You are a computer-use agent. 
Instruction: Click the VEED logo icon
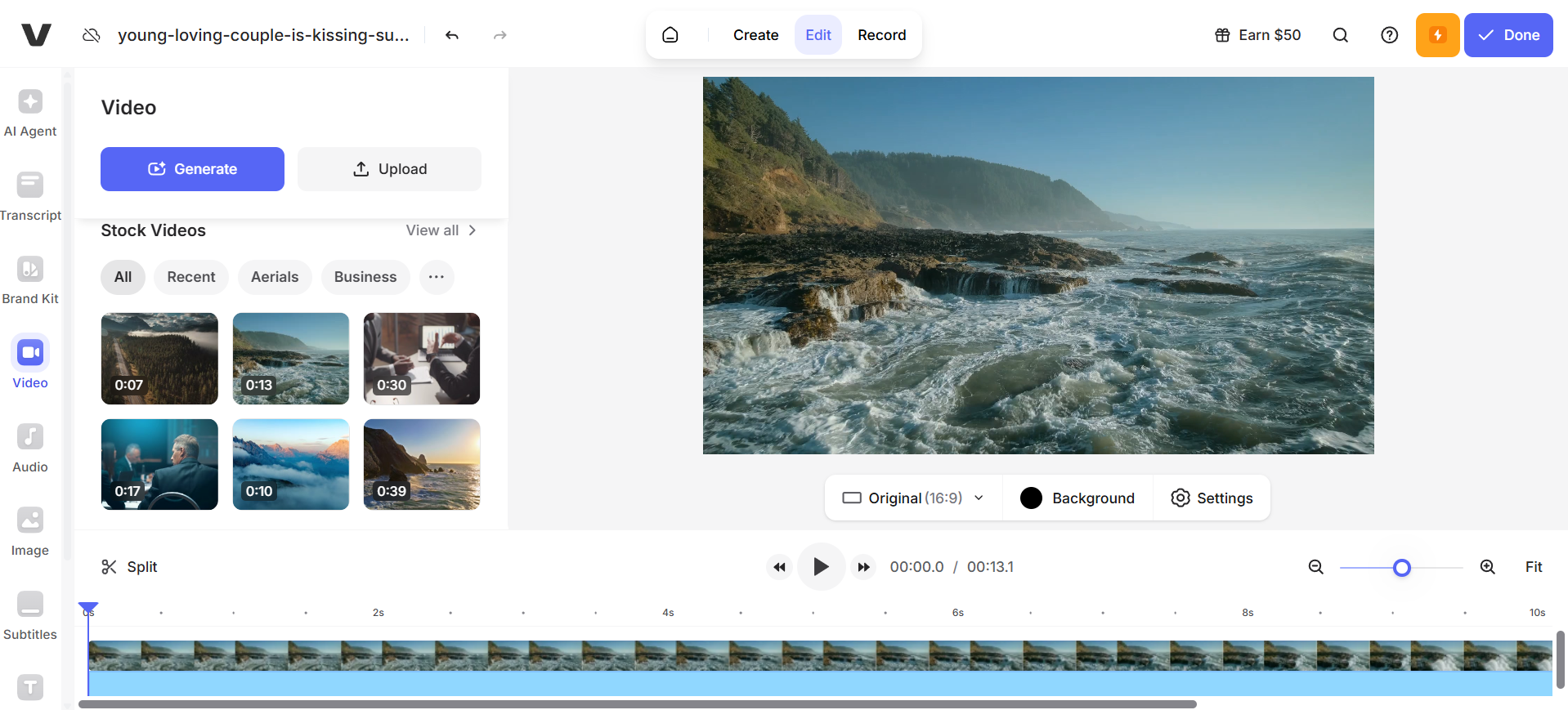36,35
